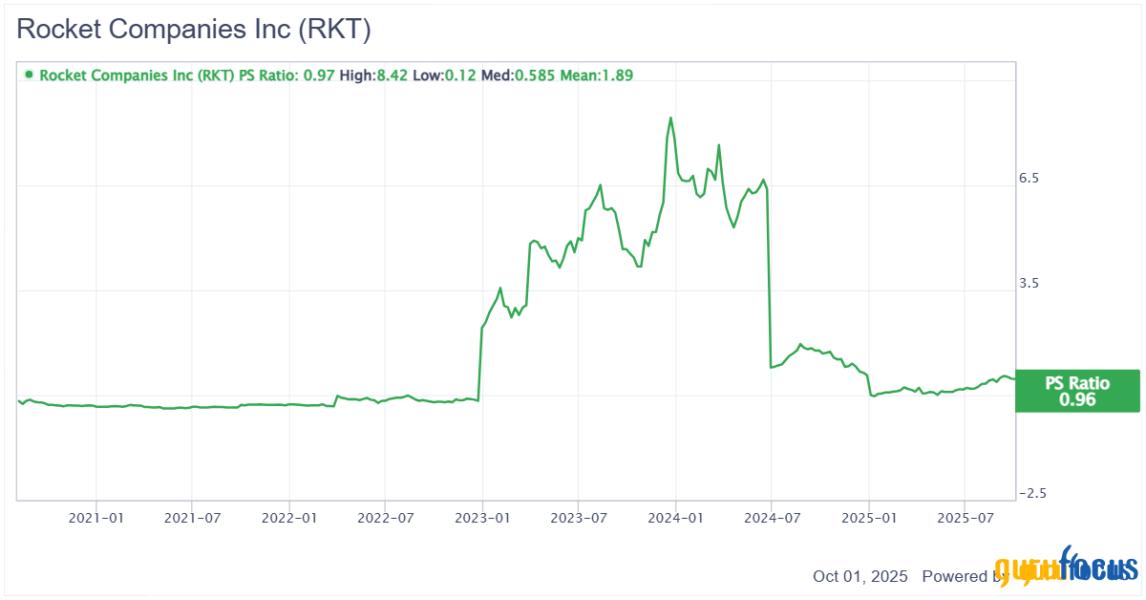The height and width of the screenshot is (600, 1146).
Task: Click legend text 'Rocket Companies Inc (RKT) PS Ratio: 0.97'
Action: click(x=187, y=75)
